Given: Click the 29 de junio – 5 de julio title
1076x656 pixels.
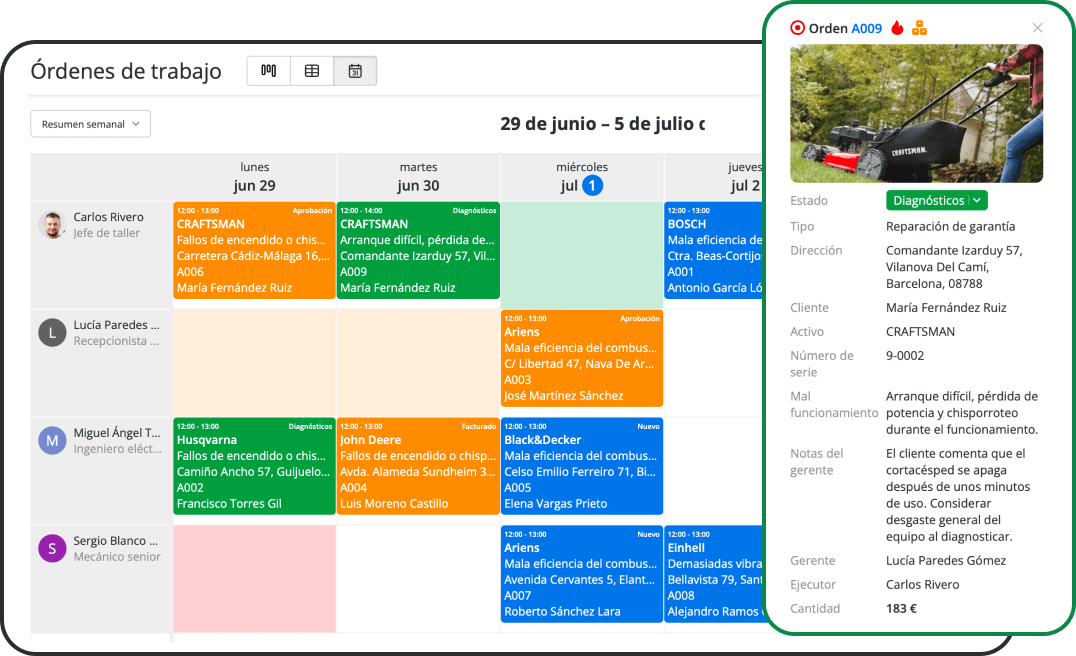Looking at the screenshot, I should click(x=602, y=124).
